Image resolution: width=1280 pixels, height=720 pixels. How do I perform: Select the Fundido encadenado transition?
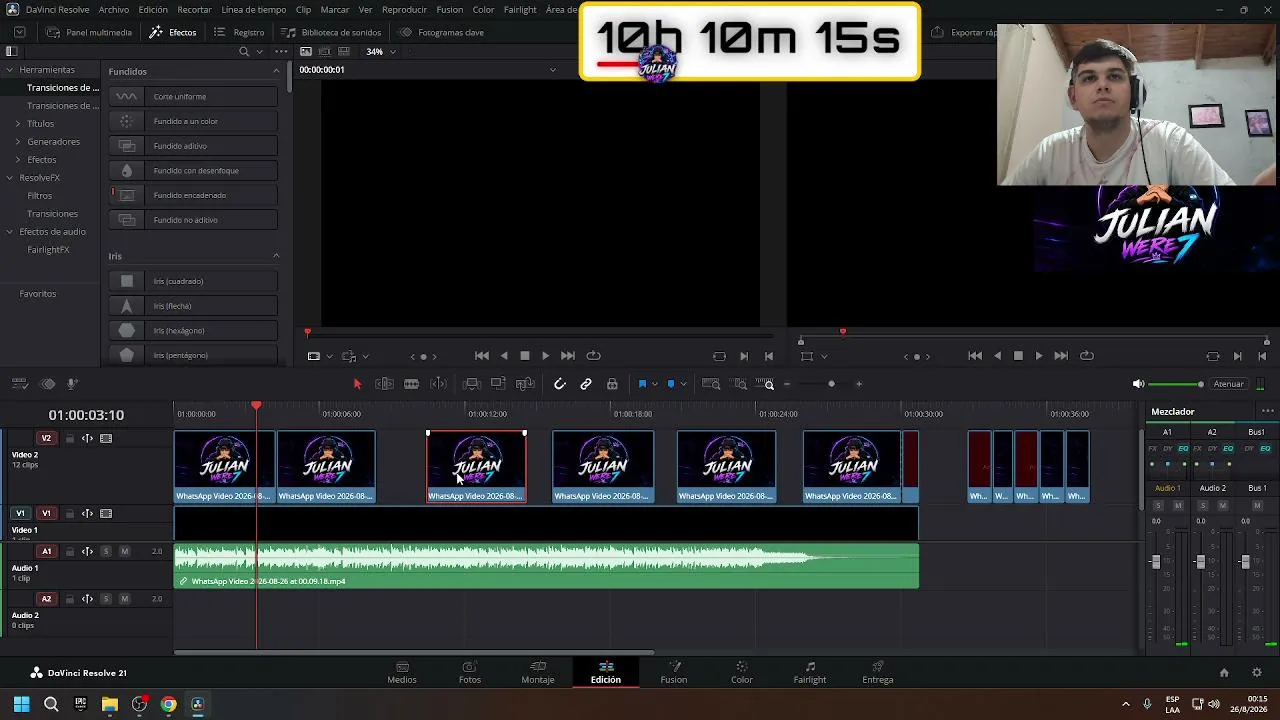point(194,195)
